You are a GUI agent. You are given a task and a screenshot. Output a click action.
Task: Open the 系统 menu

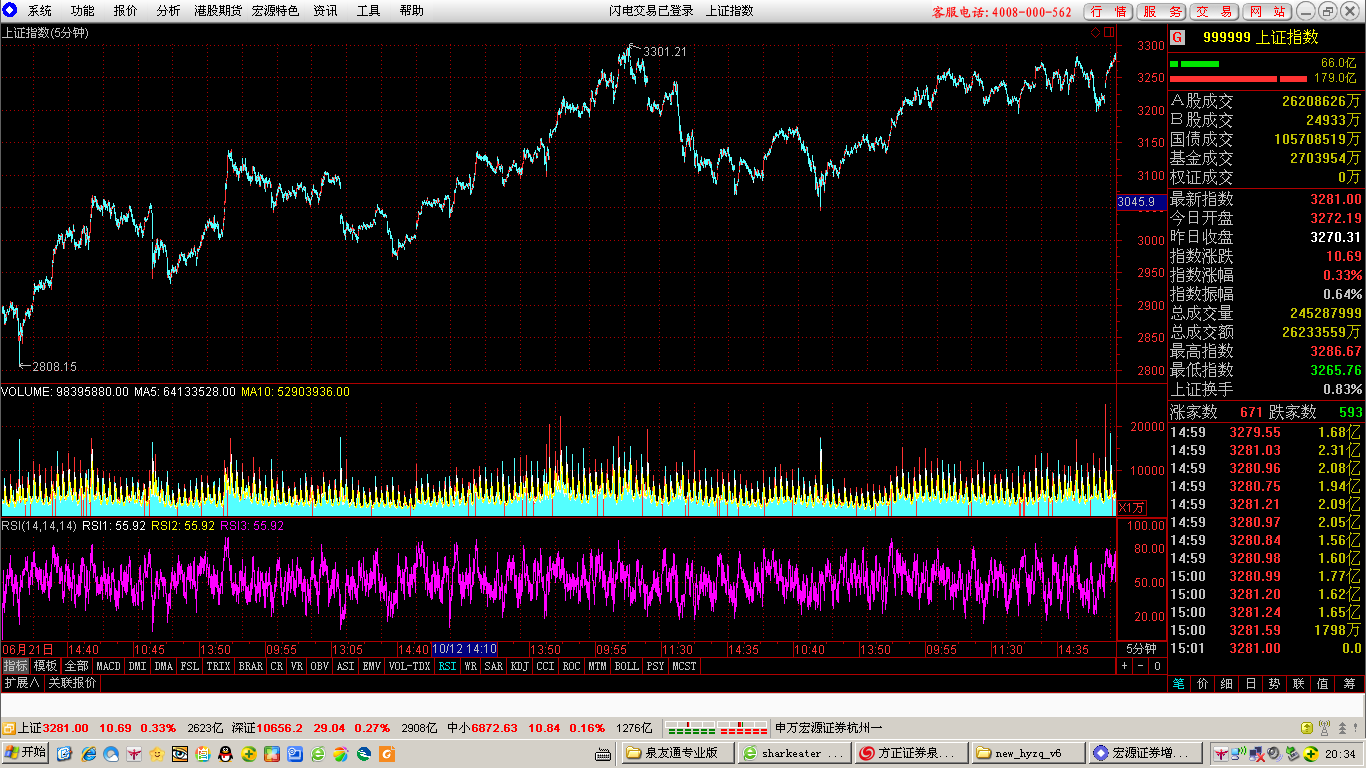point(40,11)
